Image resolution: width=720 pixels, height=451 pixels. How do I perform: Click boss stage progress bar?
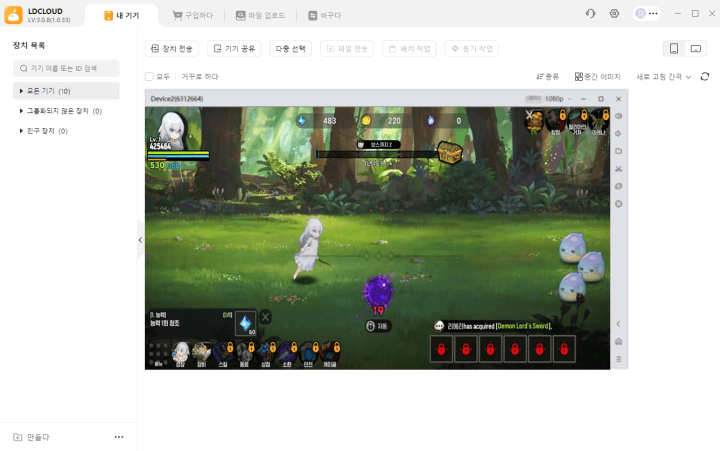[377, 154]
